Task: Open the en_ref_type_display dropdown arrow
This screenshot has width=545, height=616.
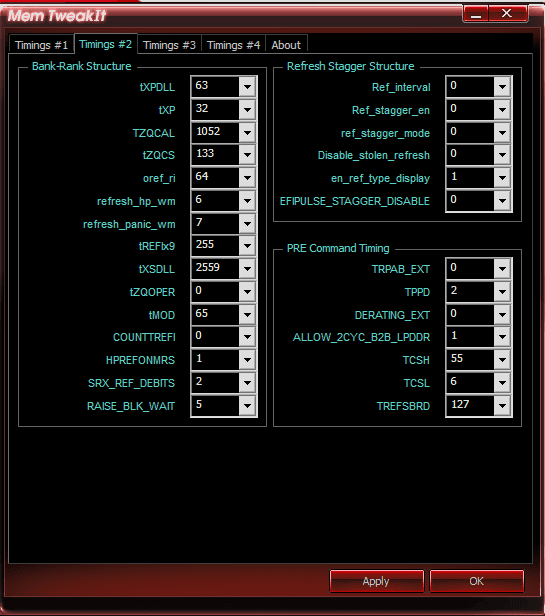Action: 502,178
